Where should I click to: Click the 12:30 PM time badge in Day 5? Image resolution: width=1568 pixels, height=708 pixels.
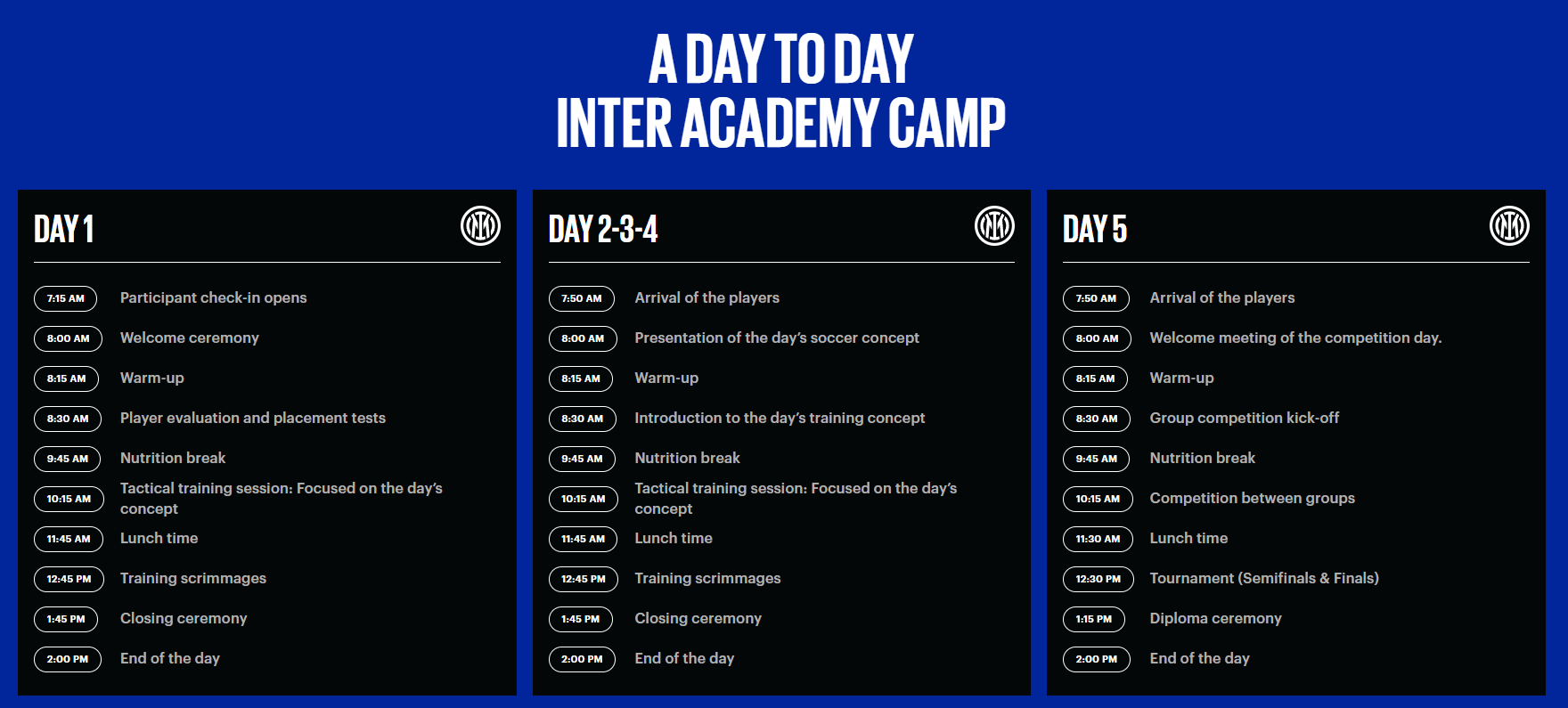1098,579
